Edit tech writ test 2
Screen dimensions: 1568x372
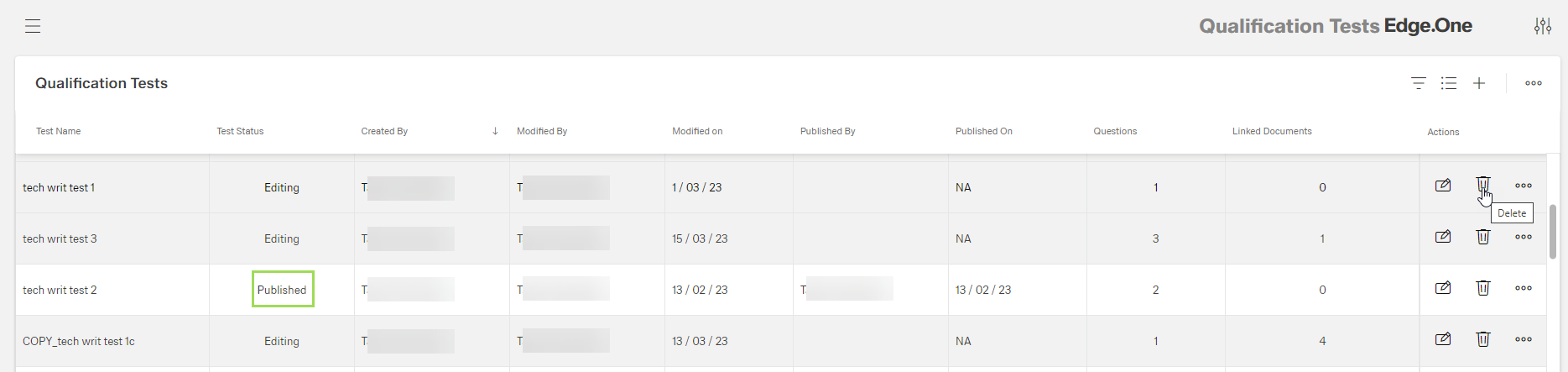[1443, 288]
